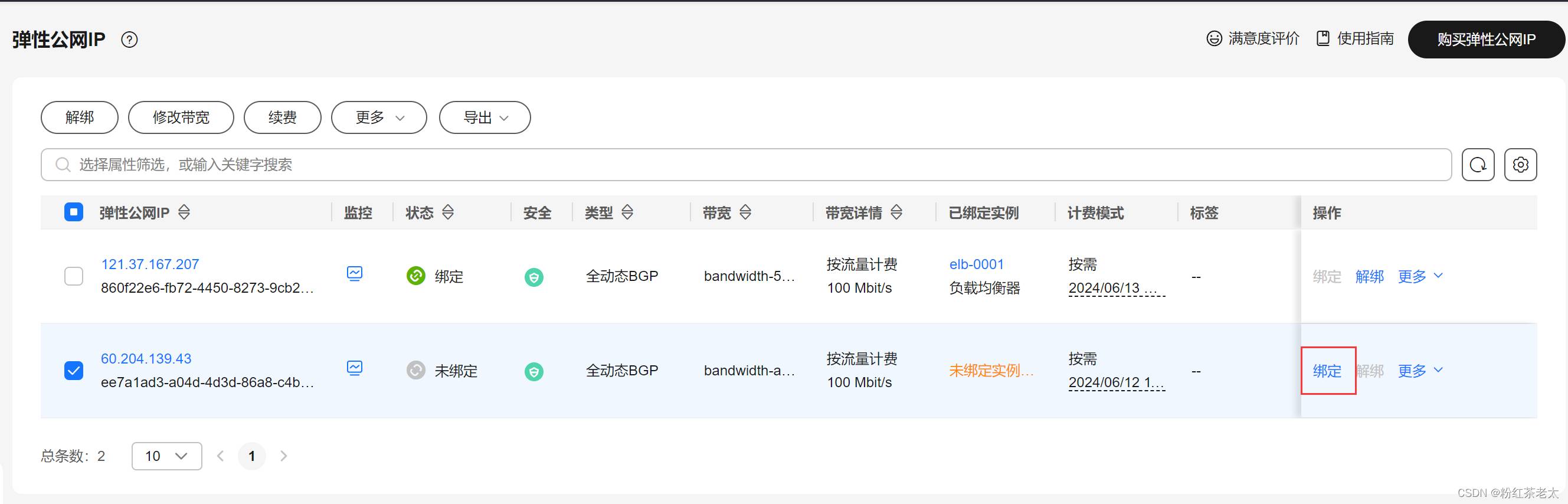Image resolution: width=1568 pixels, height=504 pixels.
Task: Sort by 带宽详情 column
Action: tap(896, 212)
